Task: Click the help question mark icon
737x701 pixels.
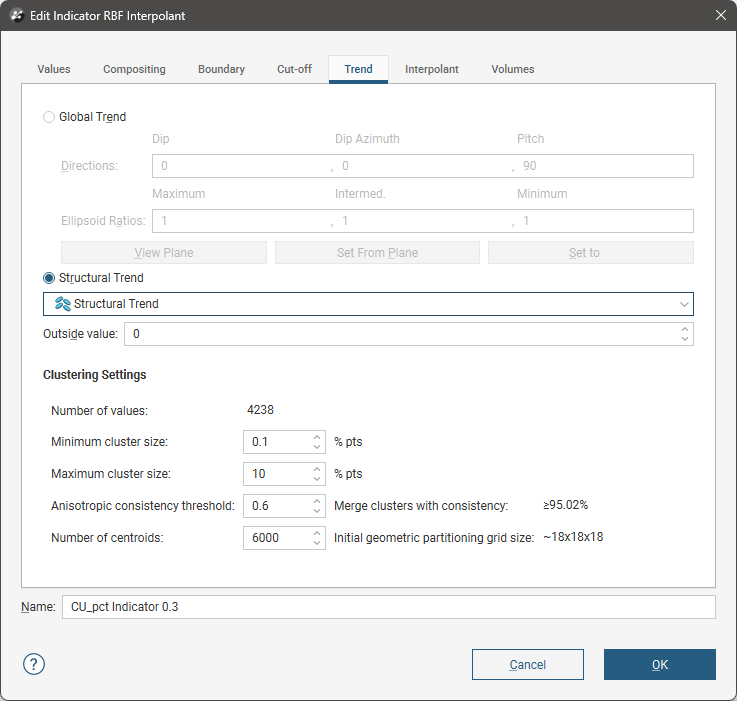Action: point(34,664)
